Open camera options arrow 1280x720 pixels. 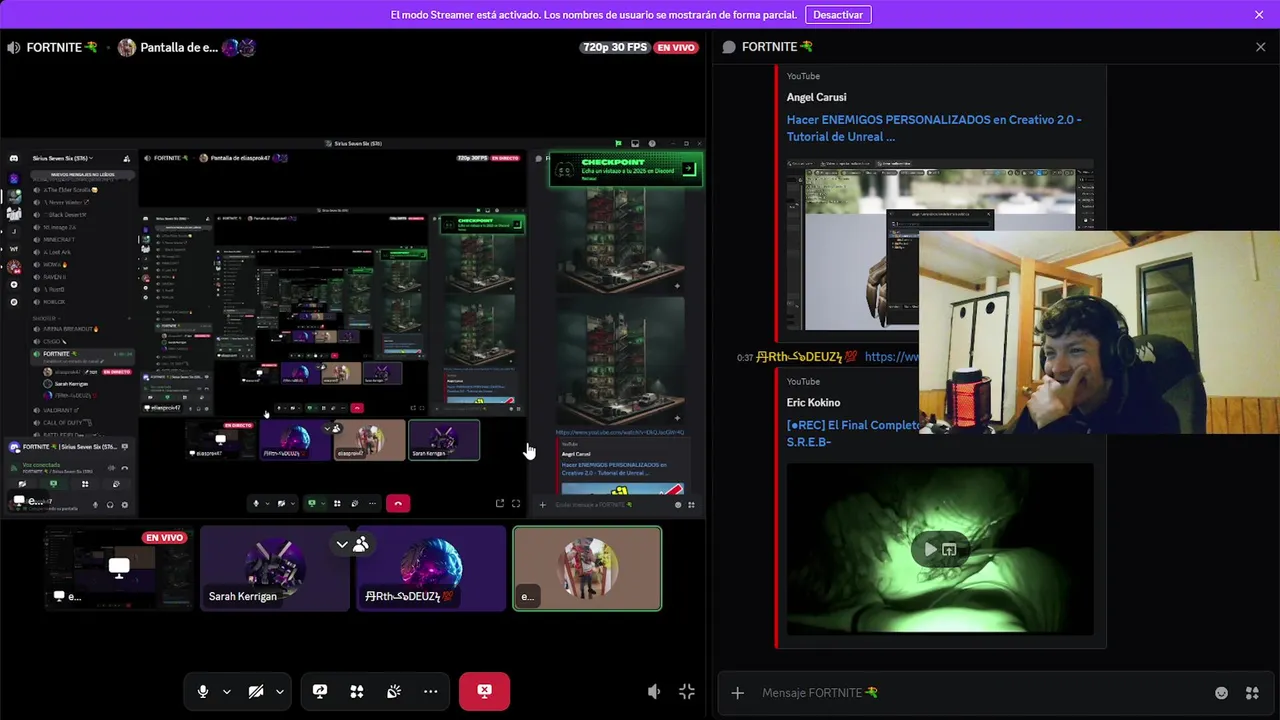coord(280,691)
